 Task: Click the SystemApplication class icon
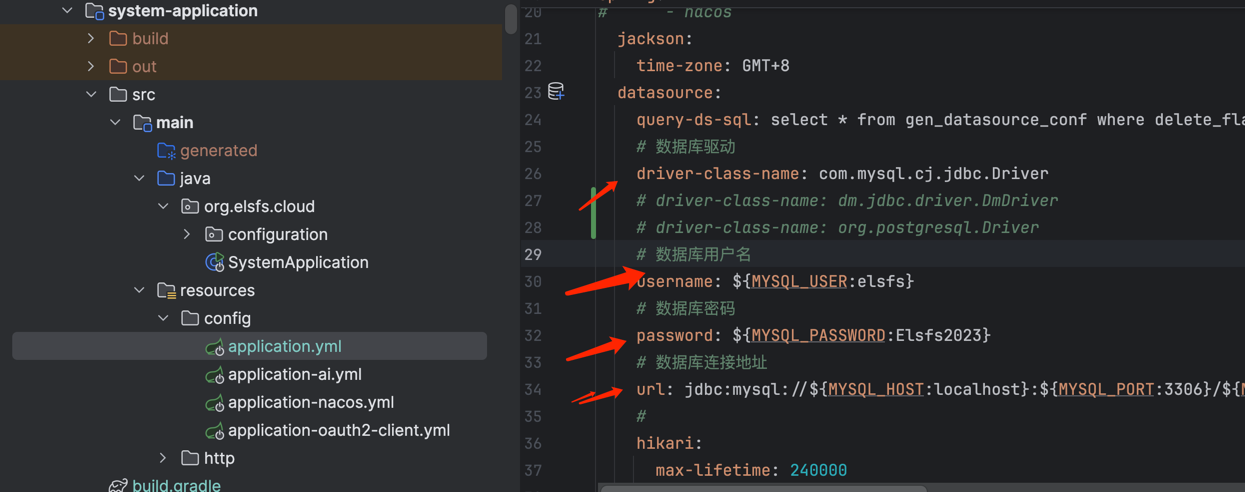point(214,263)
